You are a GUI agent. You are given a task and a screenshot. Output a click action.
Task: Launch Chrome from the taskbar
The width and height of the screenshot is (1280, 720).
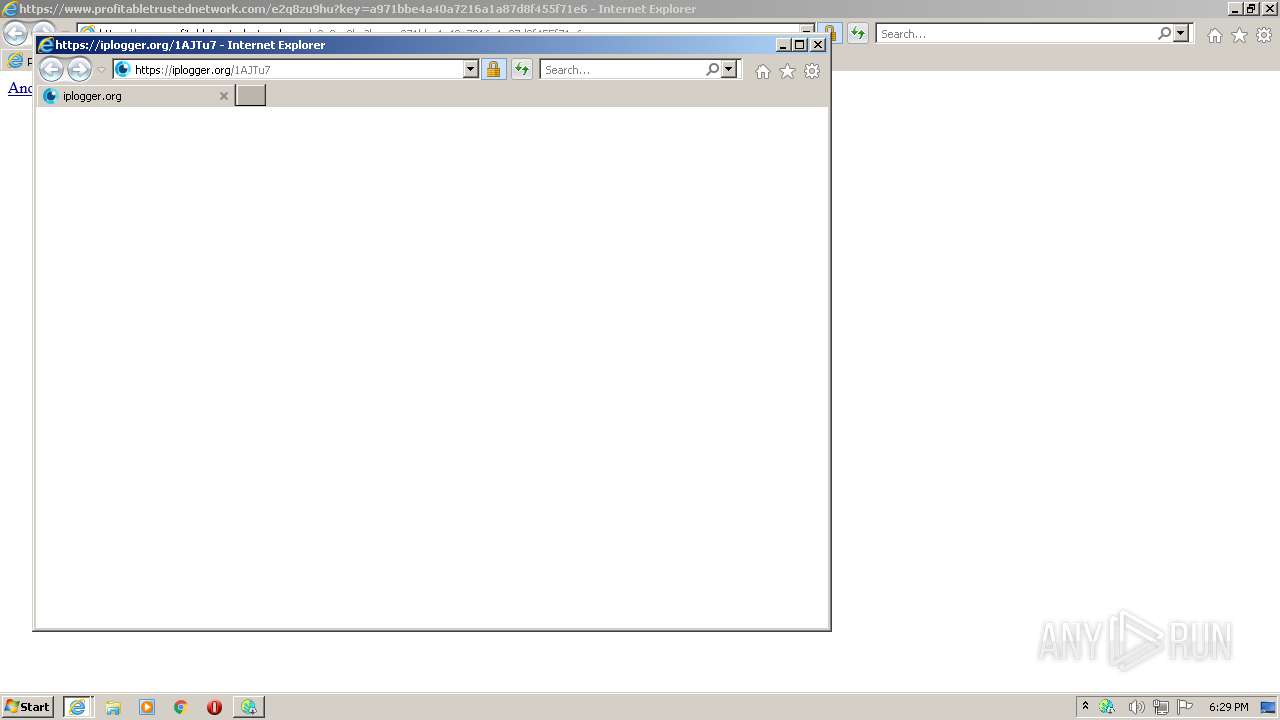(x=181, y=707)
